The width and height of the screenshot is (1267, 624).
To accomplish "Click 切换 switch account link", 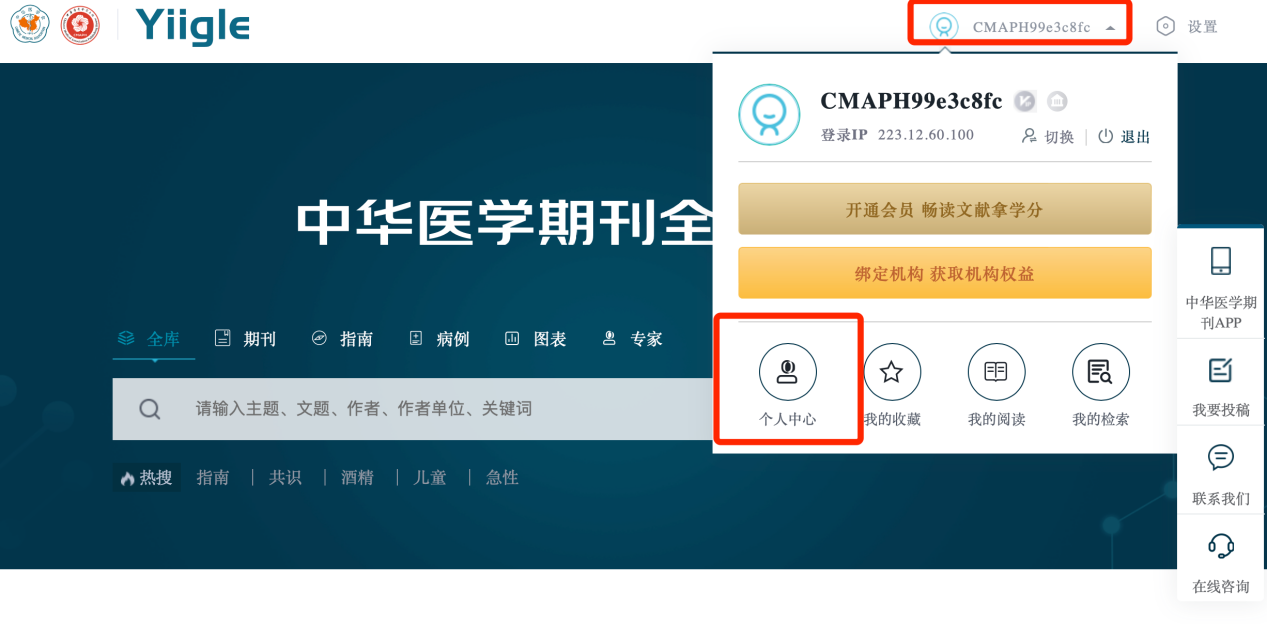I will point(1047,137).
